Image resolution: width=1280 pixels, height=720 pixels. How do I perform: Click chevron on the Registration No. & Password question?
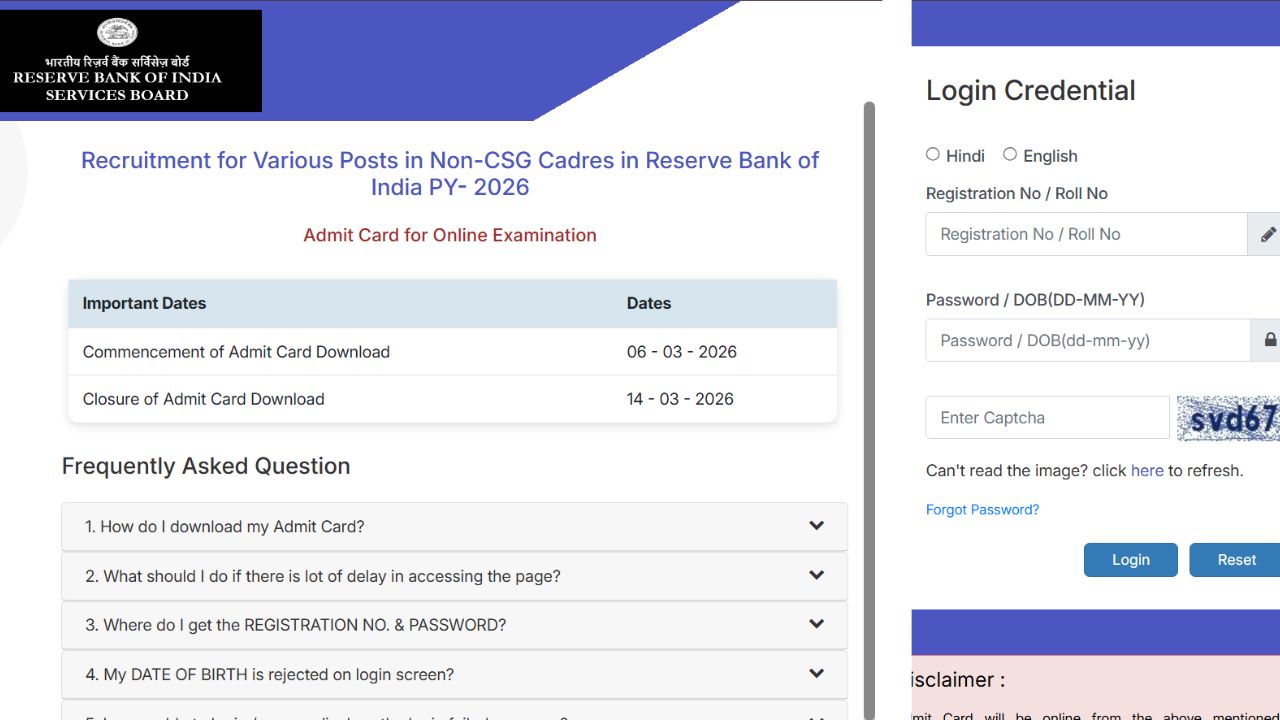point(816,624)
